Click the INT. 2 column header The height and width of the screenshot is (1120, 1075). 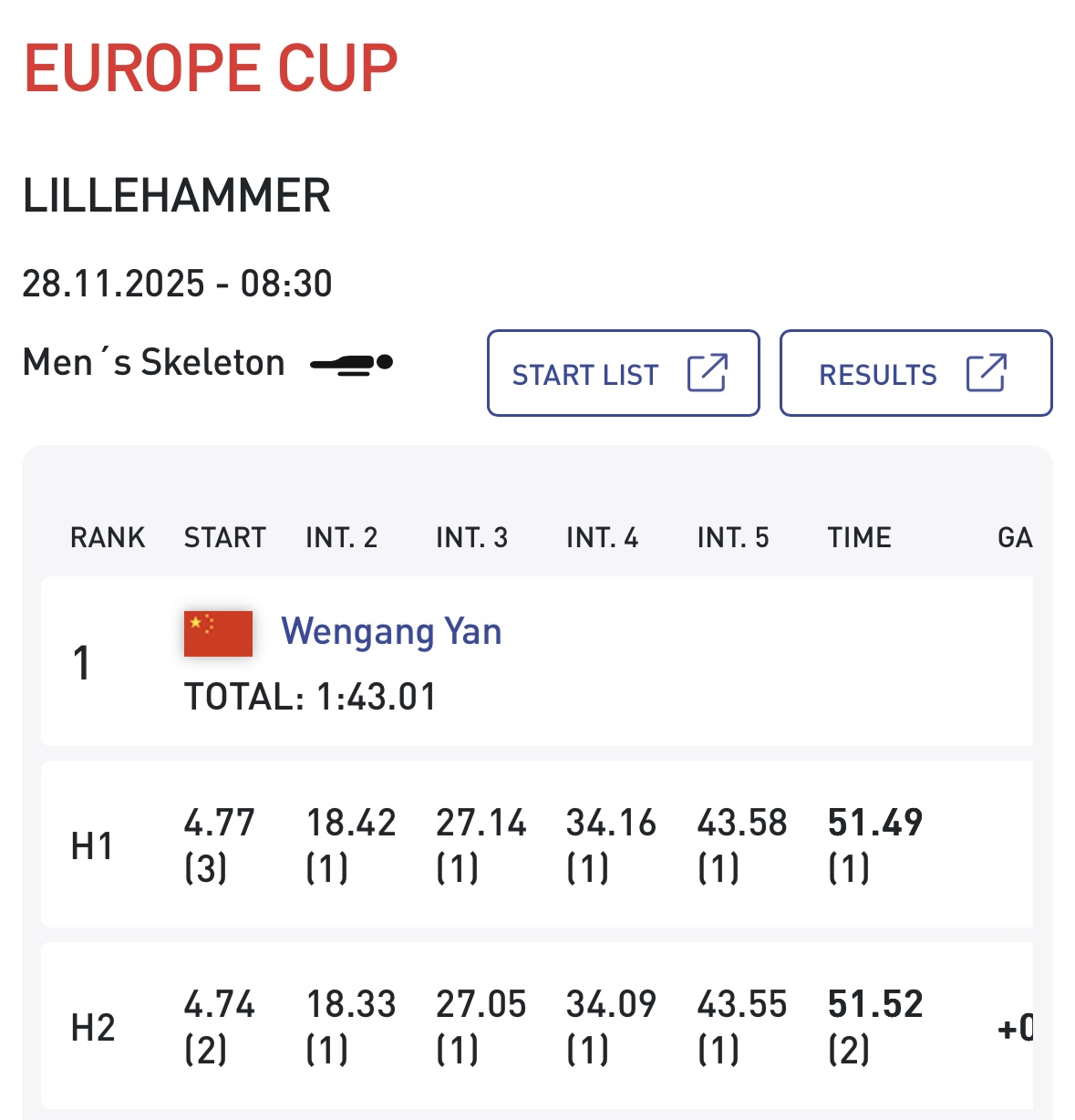(x=342, y=537)
